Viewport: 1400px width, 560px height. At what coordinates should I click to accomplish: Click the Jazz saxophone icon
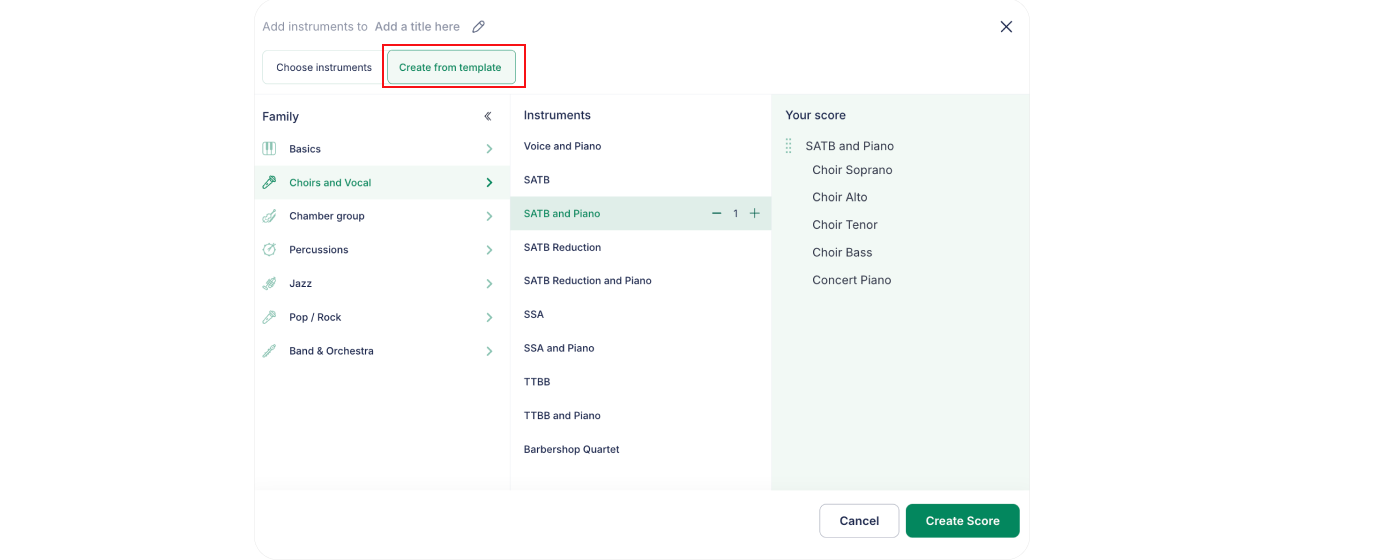pos(269,284)
